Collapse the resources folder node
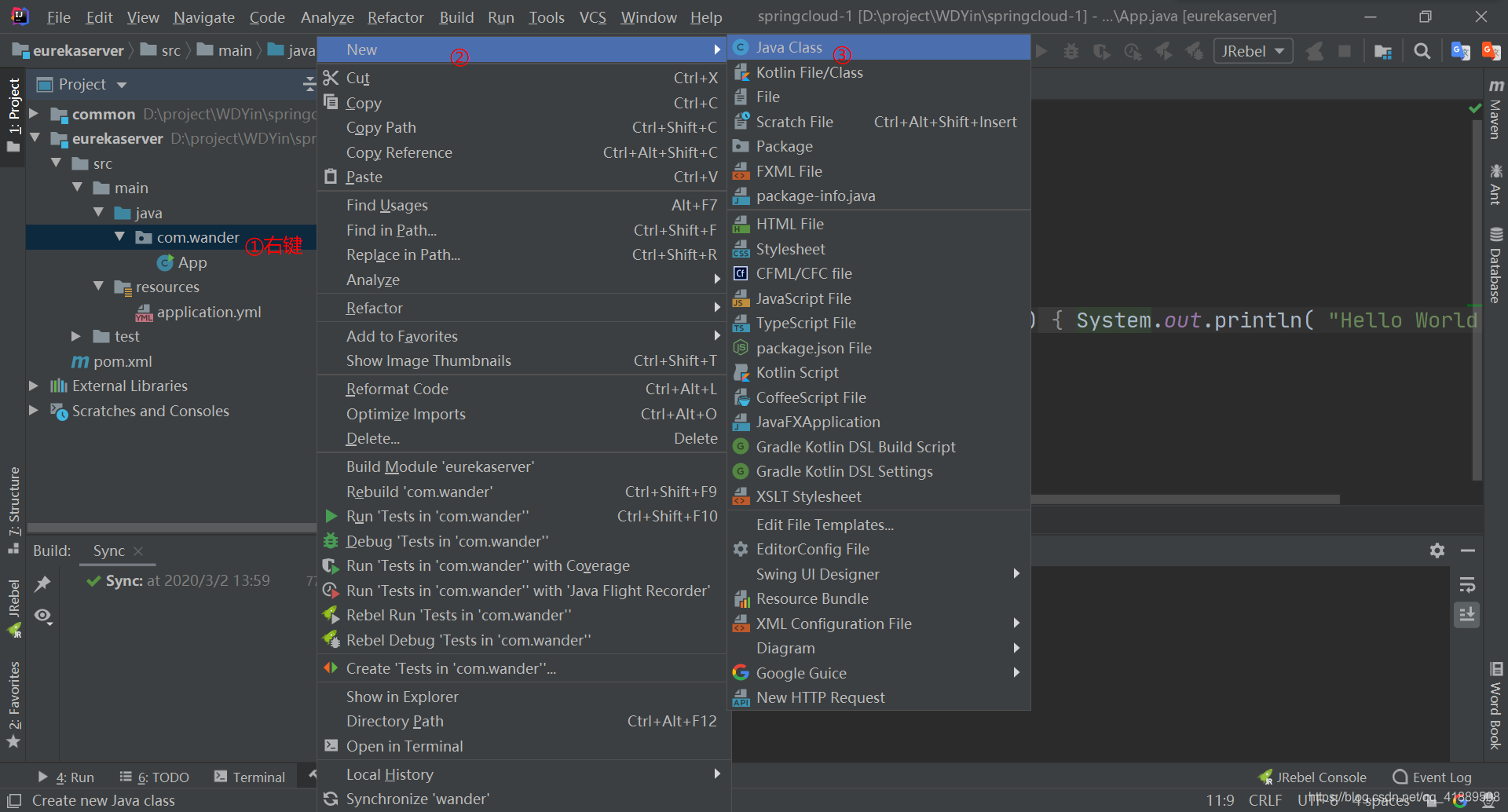1508x812 pixels. [98, 287]
